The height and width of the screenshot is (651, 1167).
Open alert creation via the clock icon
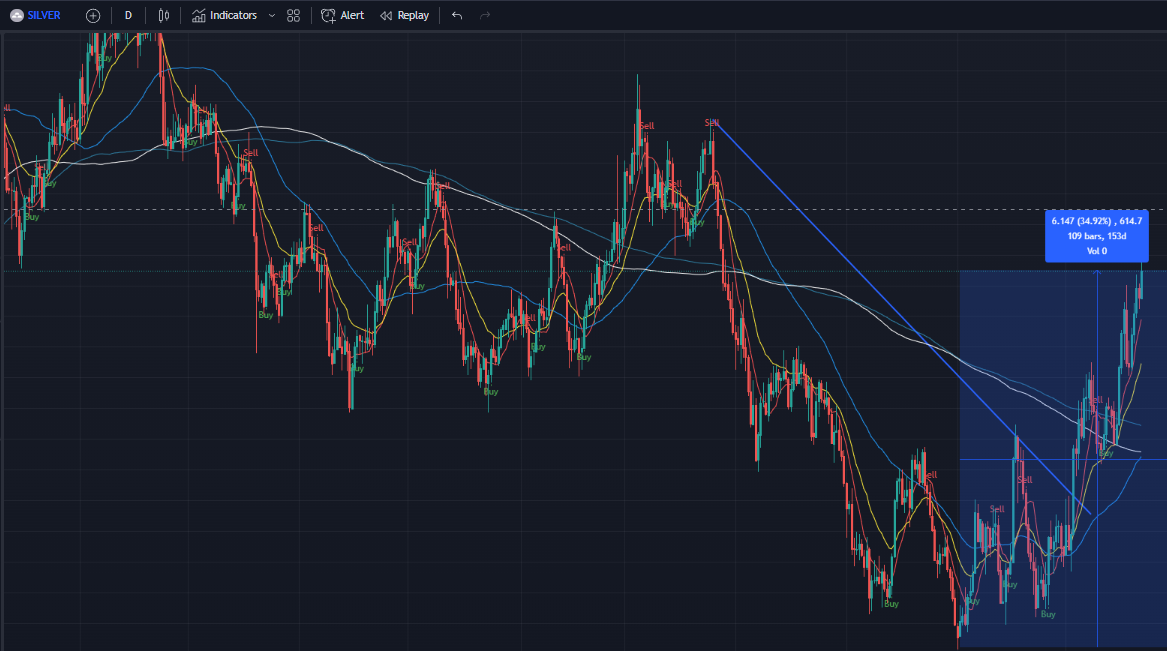[326, 15]
